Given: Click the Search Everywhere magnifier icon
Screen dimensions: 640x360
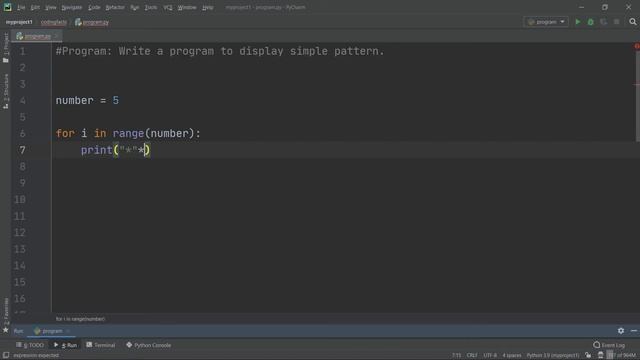Looking at the screenshot, I should click(x=633, y=22).
